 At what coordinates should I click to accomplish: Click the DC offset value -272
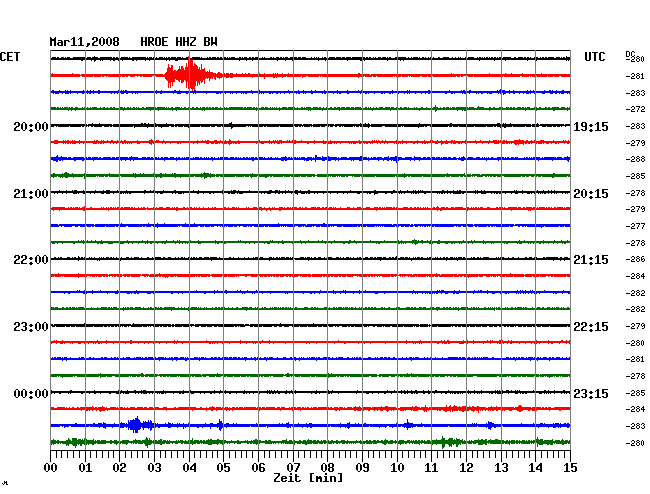click(635, 109)
